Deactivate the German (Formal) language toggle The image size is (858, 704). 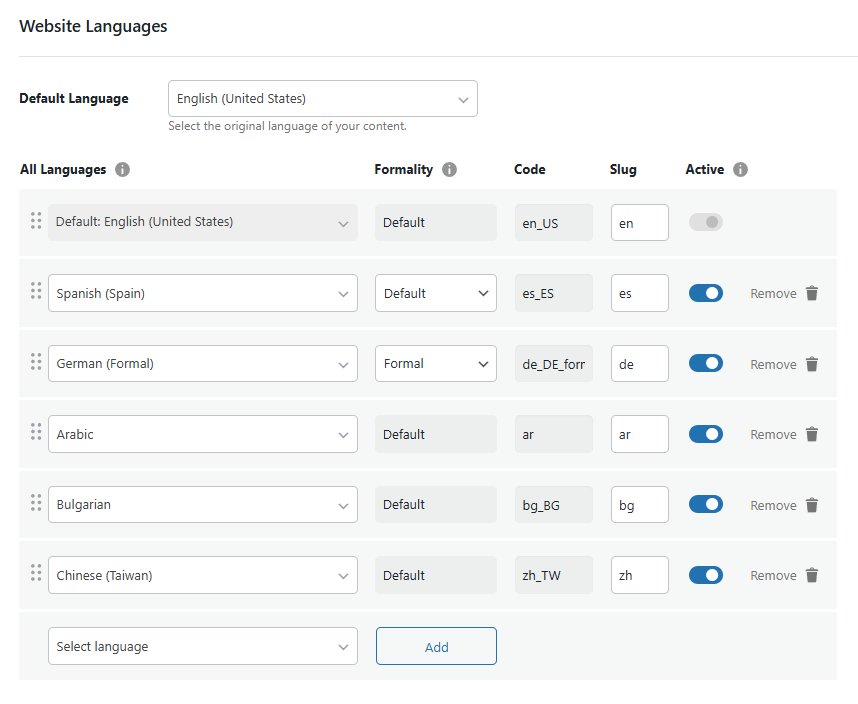(x=706, y=363)
